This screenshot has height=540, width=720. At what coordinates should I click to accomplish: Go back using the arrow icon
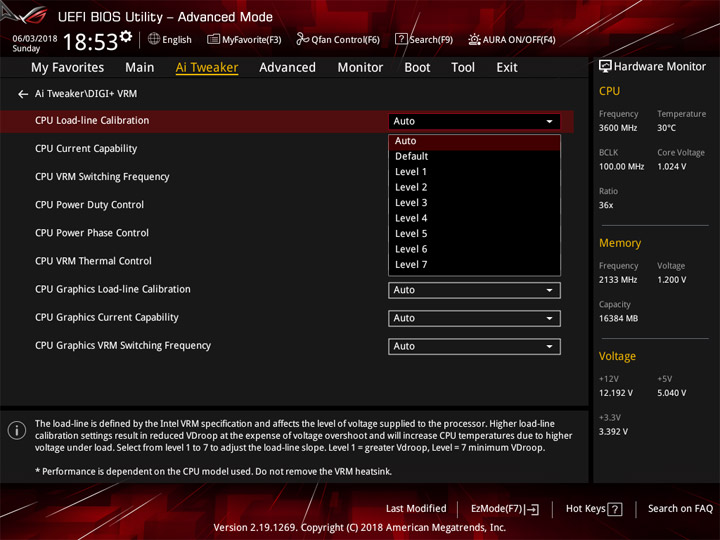point(23,94)
